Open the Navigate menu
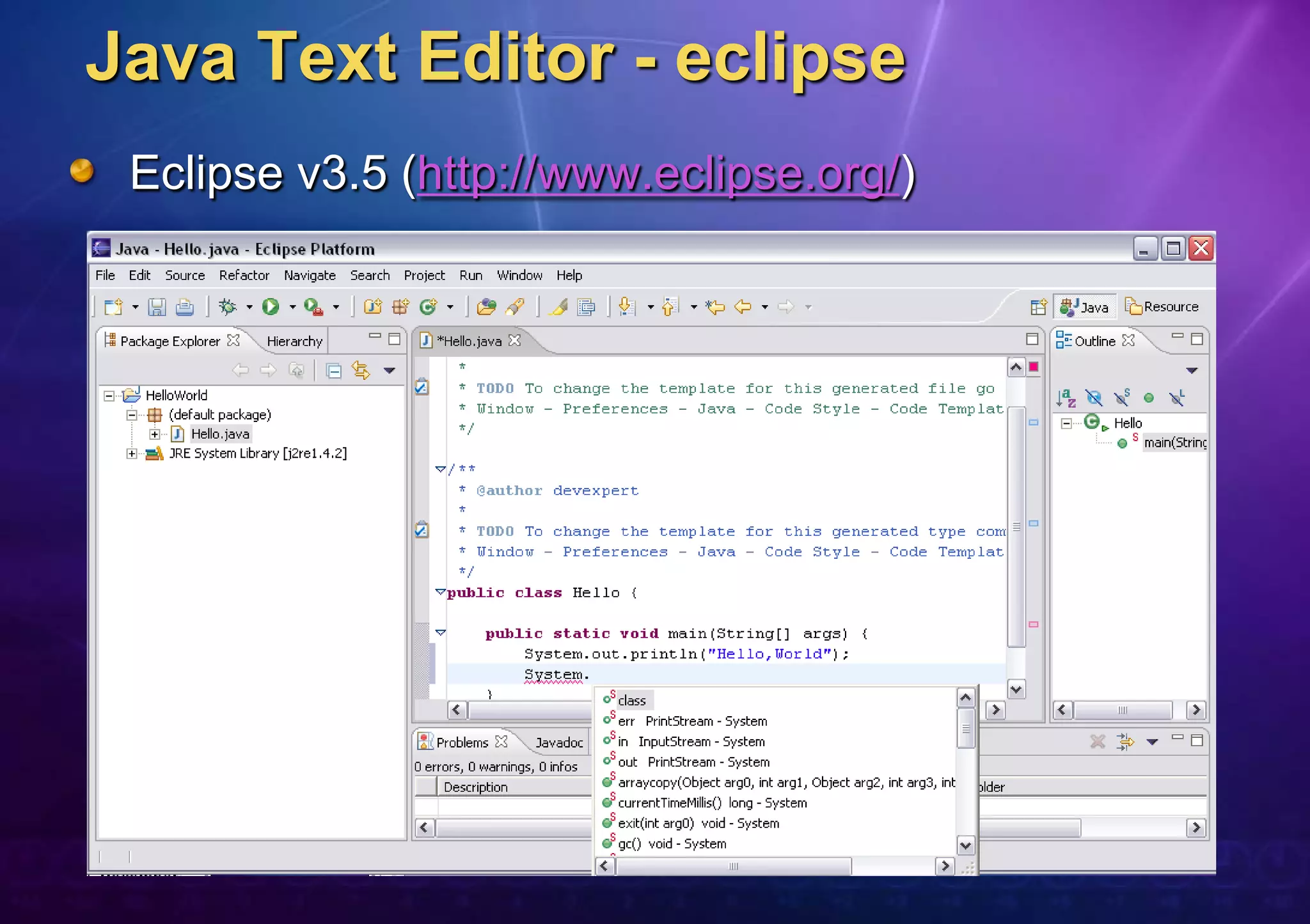Viewport: 1310px width, 924px height. coord(310,276)
